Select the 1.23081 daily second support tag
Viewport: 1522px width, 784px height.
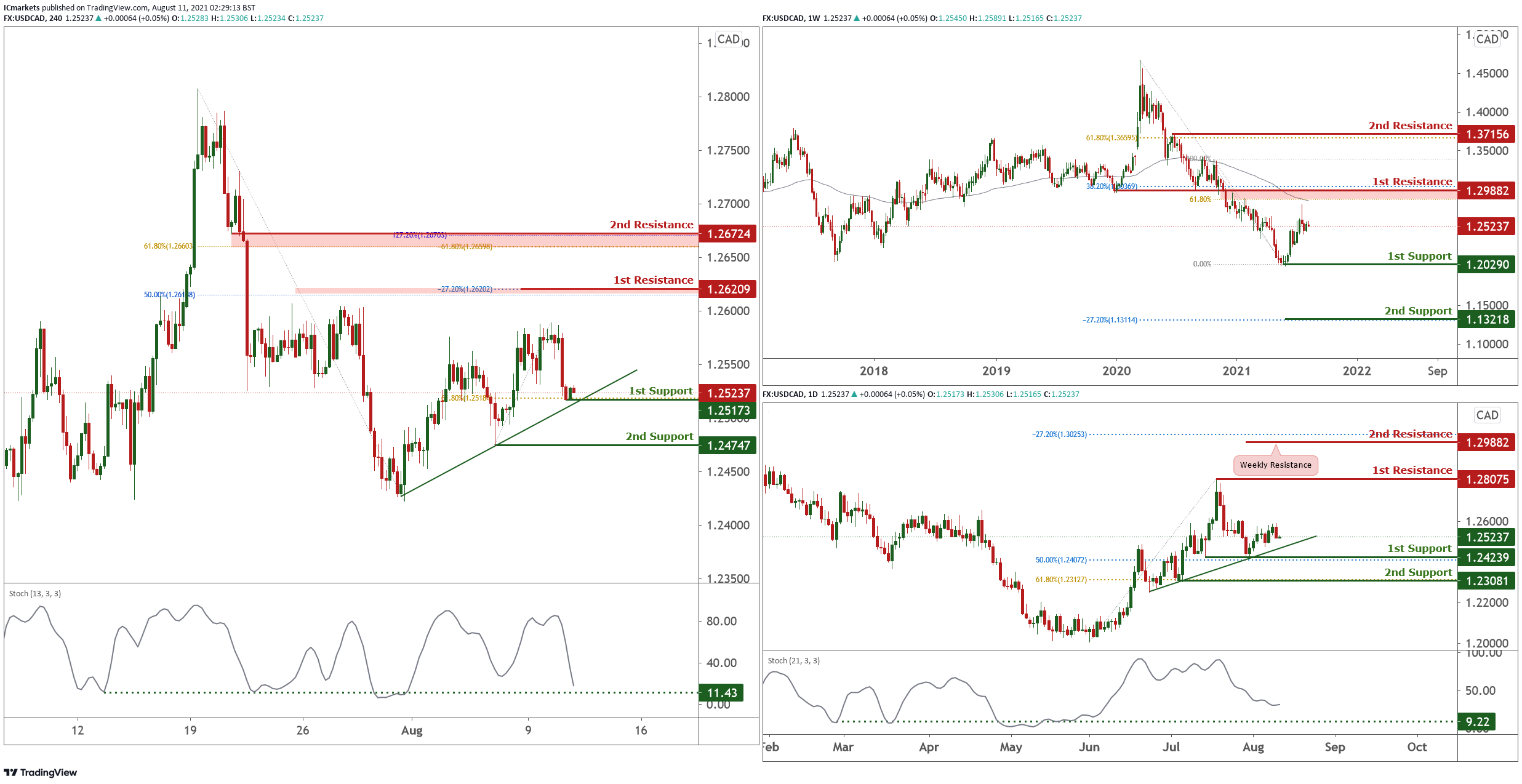tap(1486, 581)
